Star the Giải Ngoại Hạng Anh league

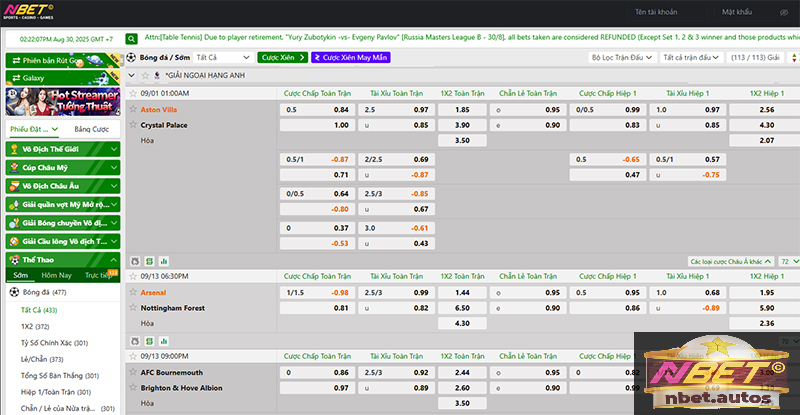(x=134, y=75)
